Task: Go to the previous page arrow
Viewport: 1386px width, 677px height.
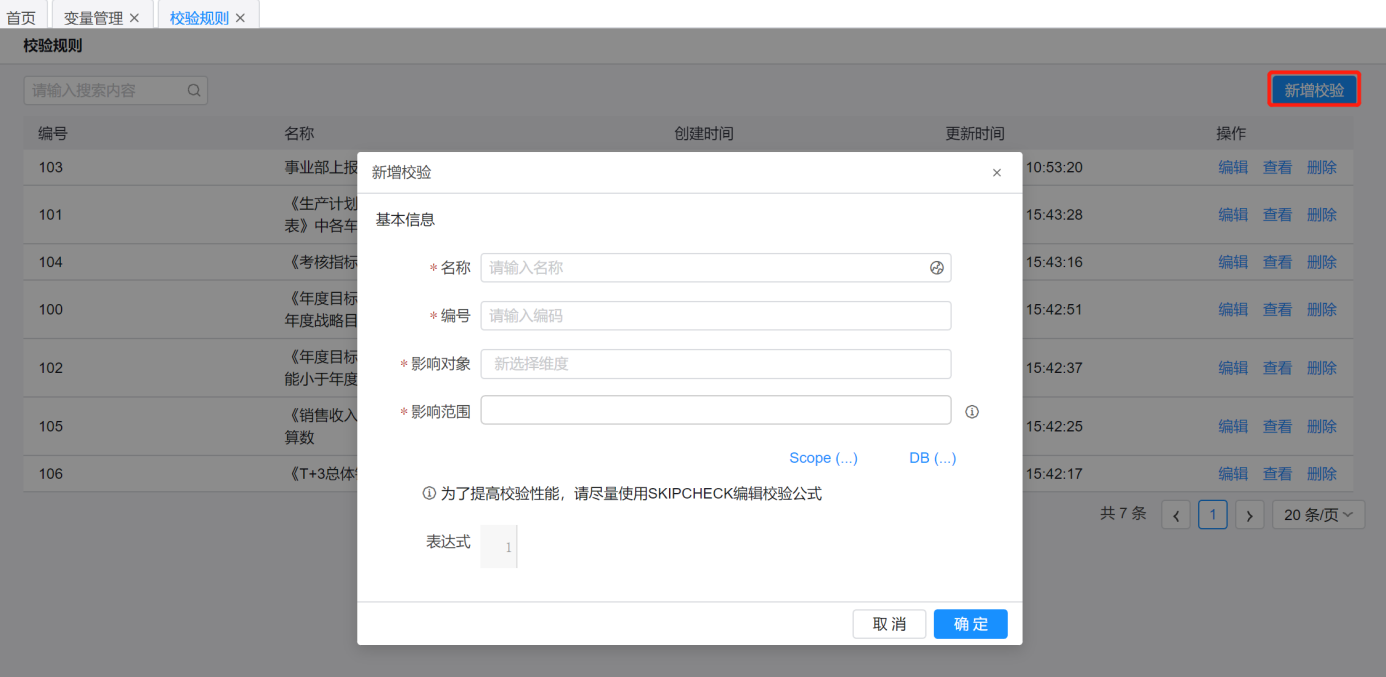Action: 1175,515
